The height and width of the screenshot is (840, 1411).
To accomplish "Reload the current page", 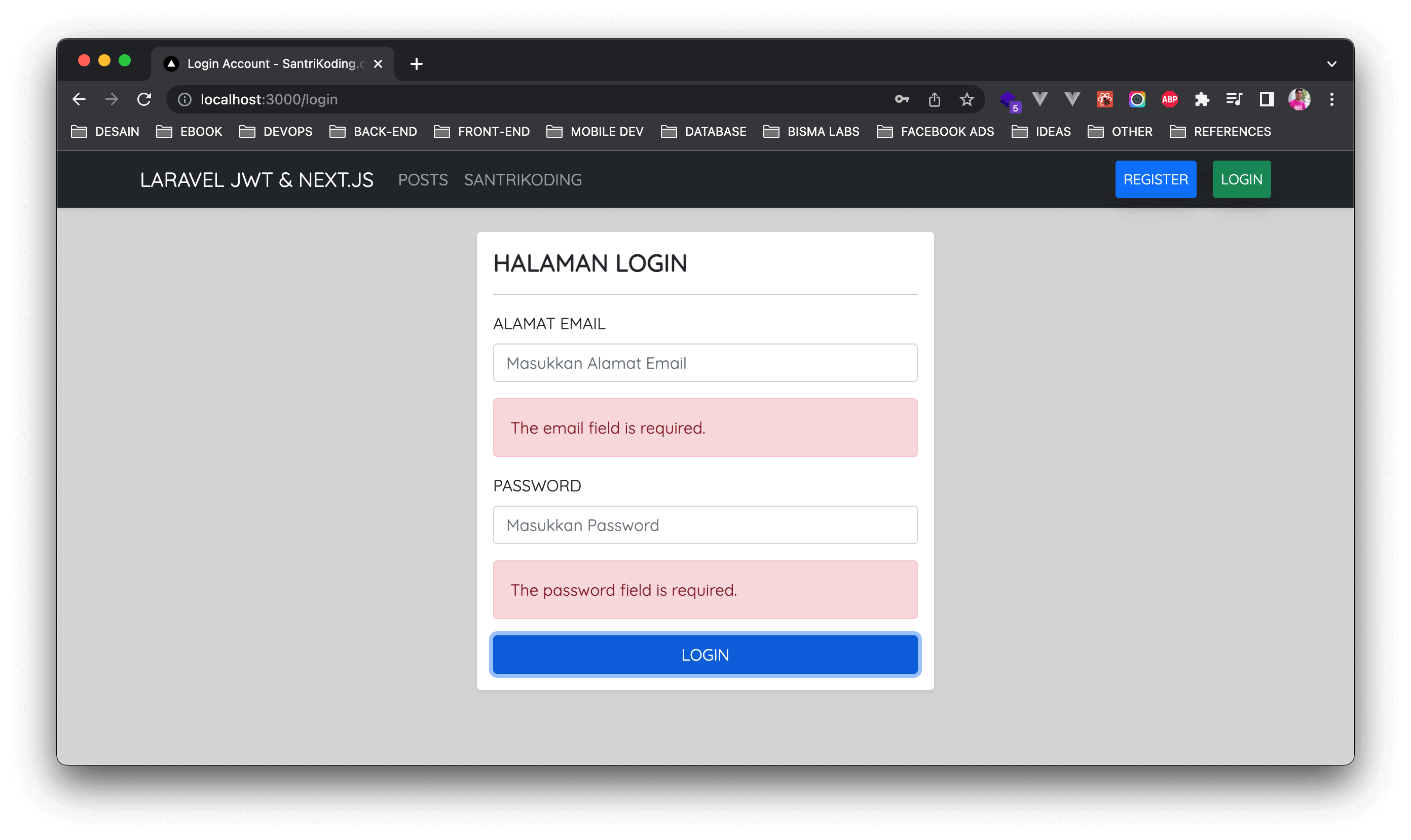I will point(144,100).
